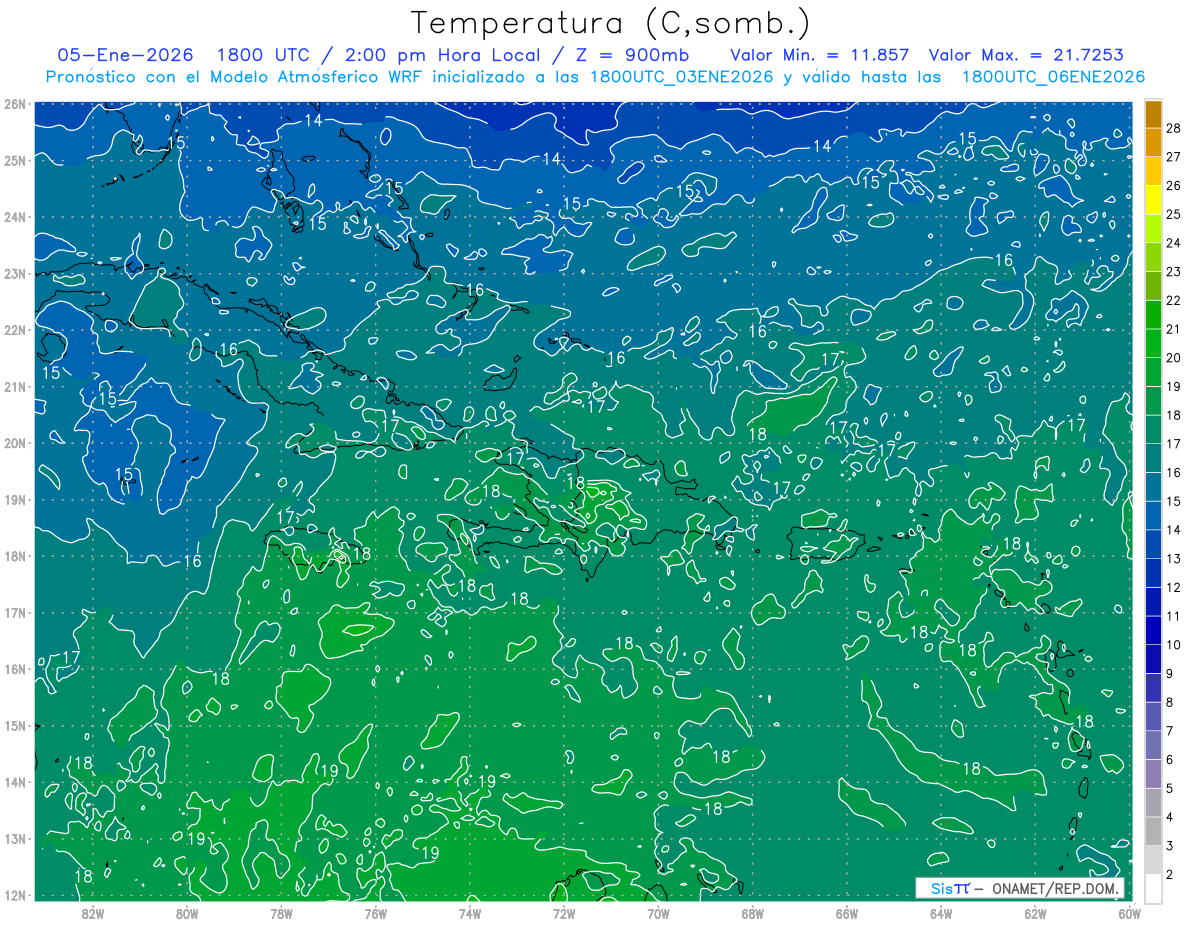
Task: Click the 62W longitude label
Action: (x=1035, y=912)
